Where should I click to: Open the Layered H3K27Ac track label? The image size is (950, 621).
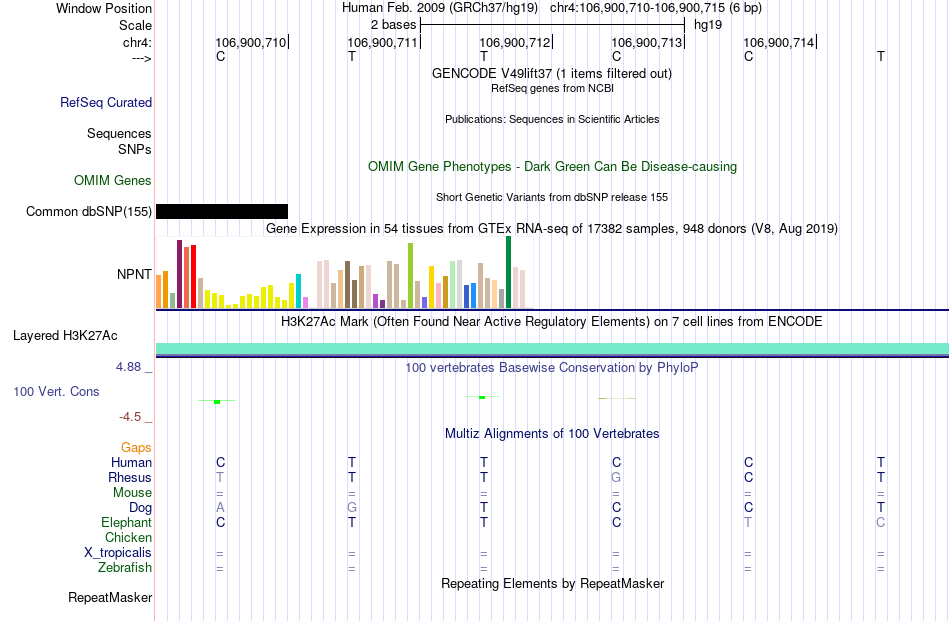click(65, 336)
